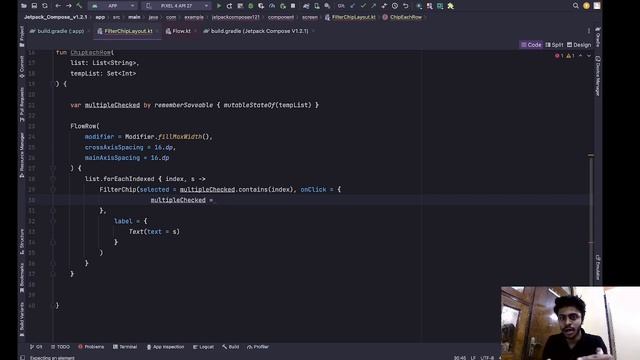Screen dimensions: 640x360
Task: Build project with the hammer icon
Action: tap(79, 6)
